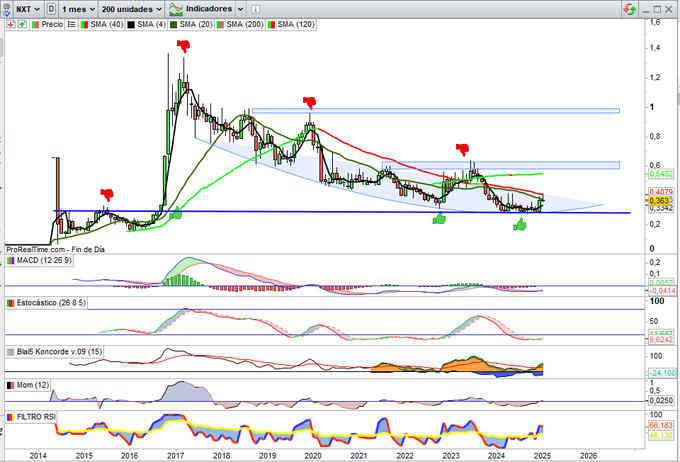
Task: Click the red-green refresh icon top right
Action: [x=628, y=8]
